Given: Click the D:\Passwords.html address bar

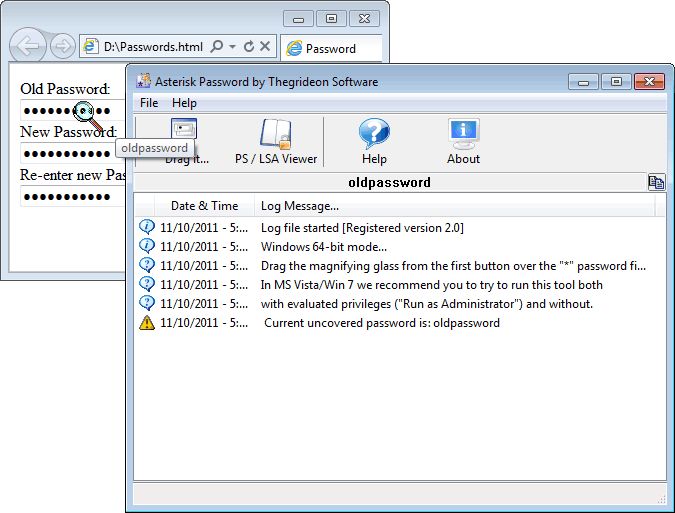Looking at the screenshot, I should pos(153,46).
